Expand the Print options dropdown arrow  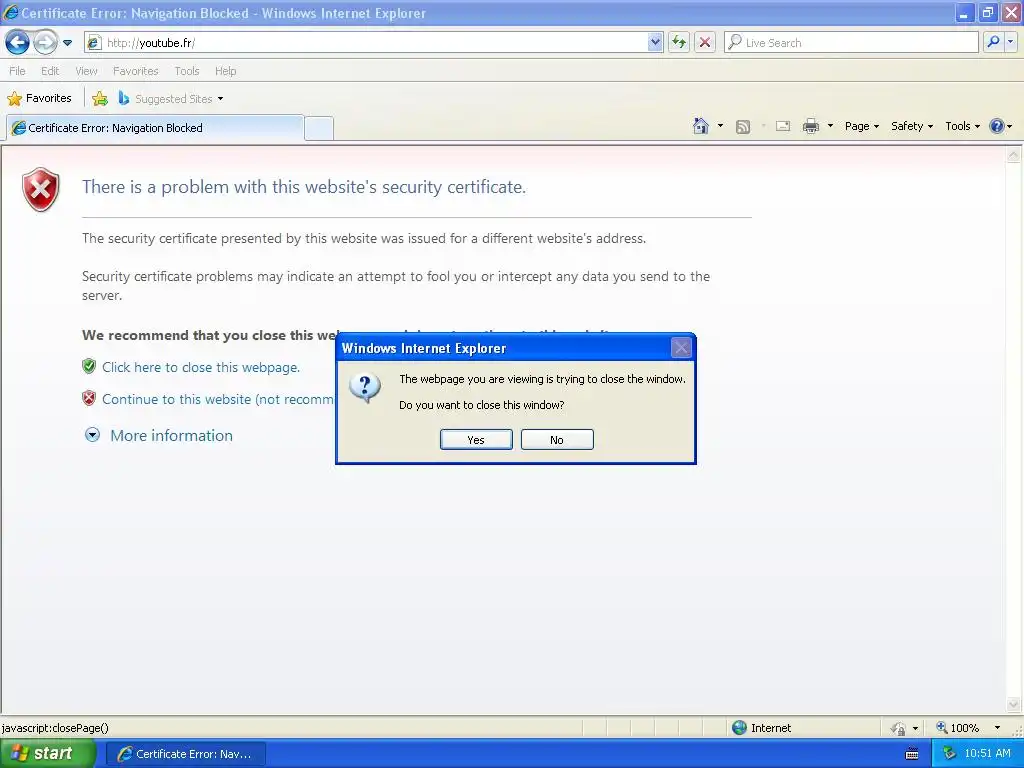coord(830,126)
